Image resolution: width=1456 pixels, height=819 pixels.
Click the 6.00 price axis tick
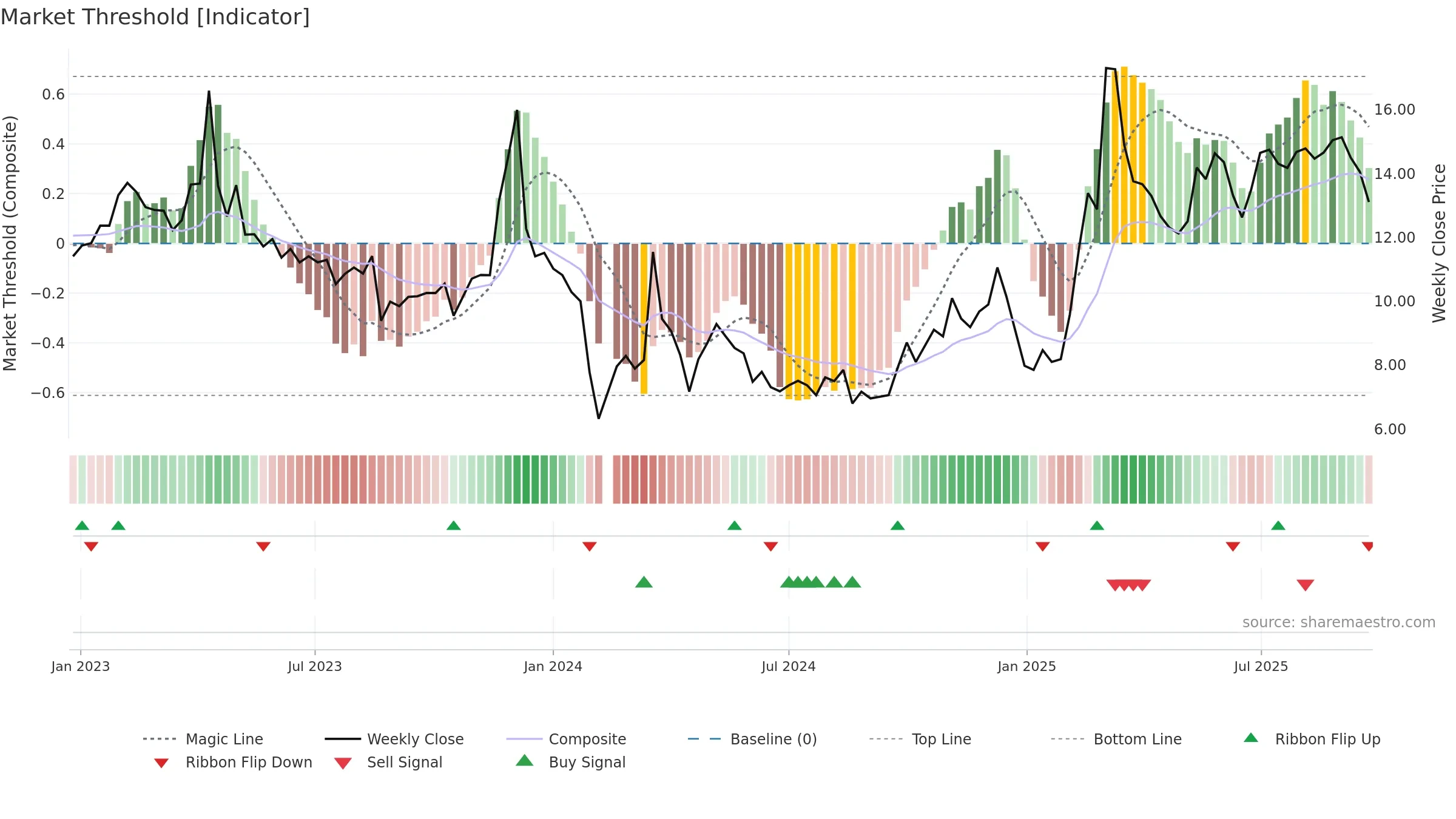point(1390,429)
